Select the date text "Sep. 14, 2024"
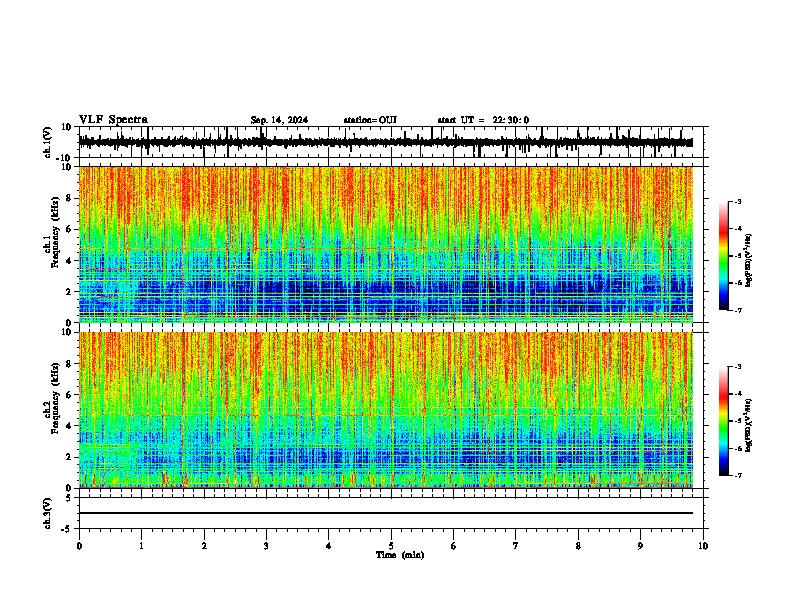 click(279, 120)
